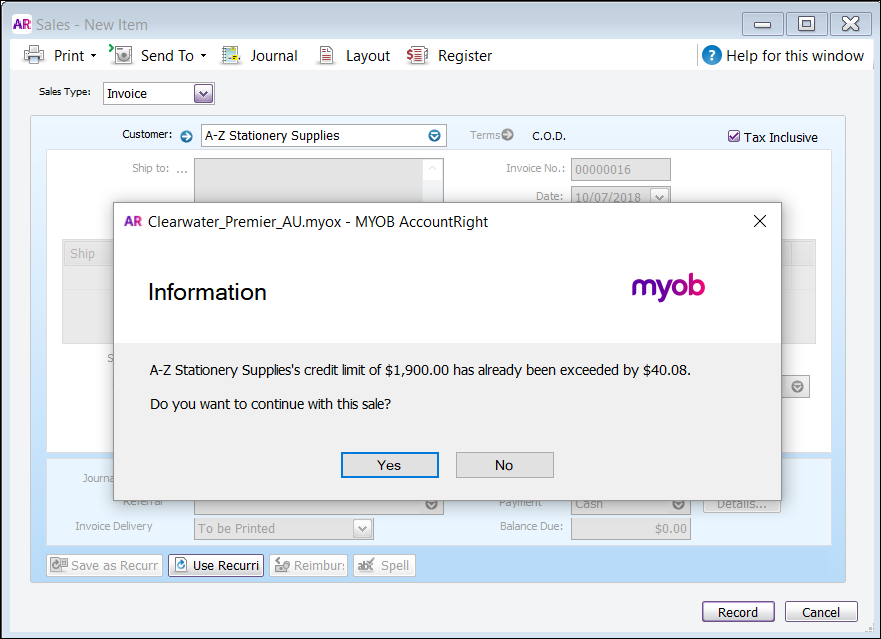Click the blue help question mark icon
The image size is (881, 639).
[711, 56]
